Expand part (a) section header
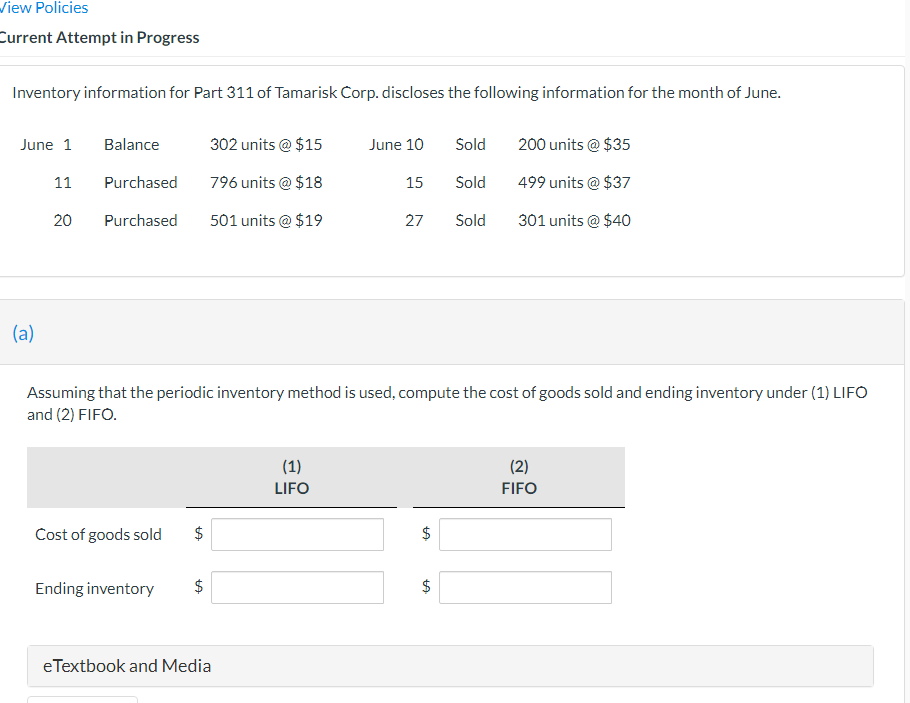This screenshot has height=703, width=910. click(x=22, y=334)
